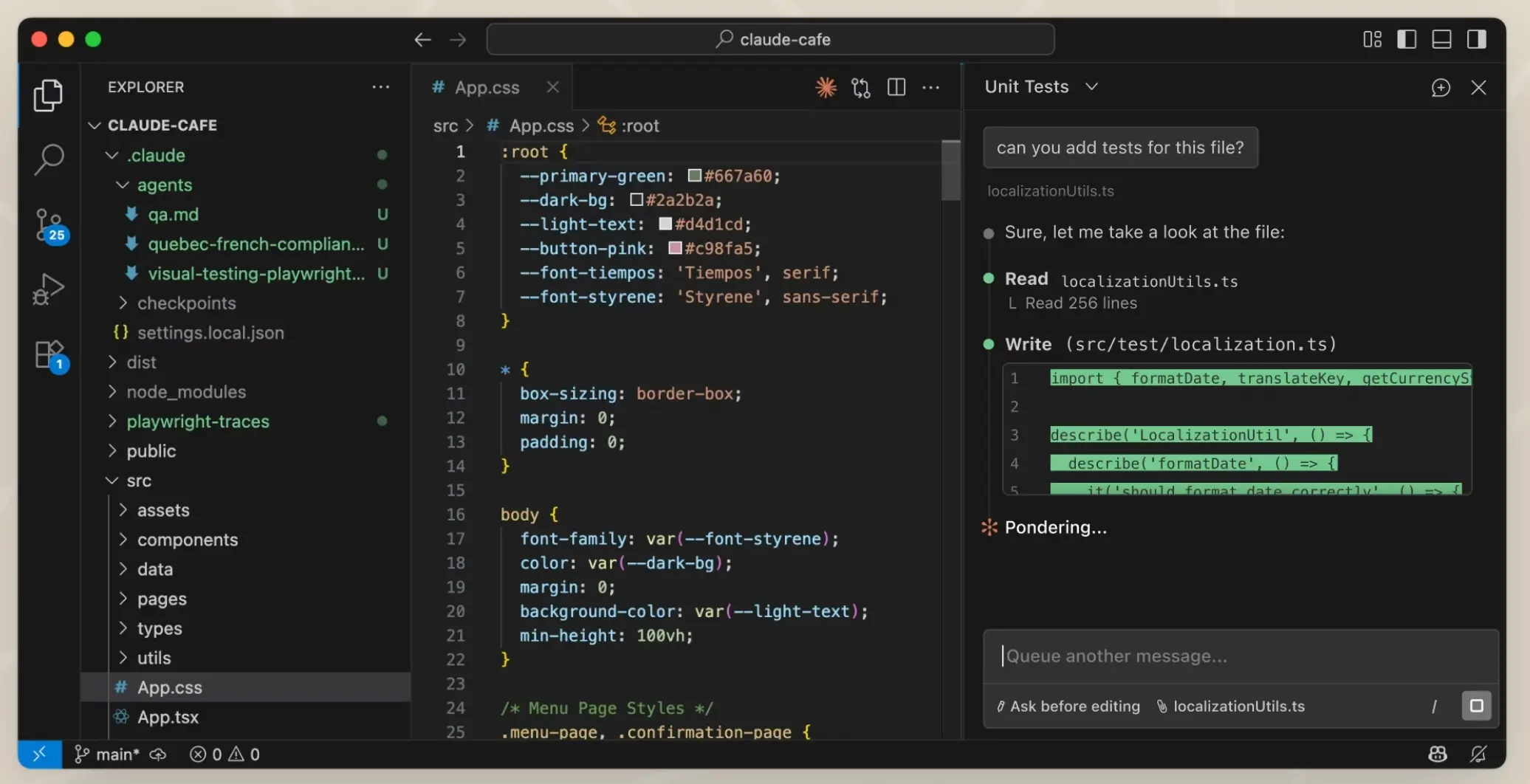Select the Run and Debug icon
Image resolution: width=1530 pixels, height=784 pixels.
point(47,288)
